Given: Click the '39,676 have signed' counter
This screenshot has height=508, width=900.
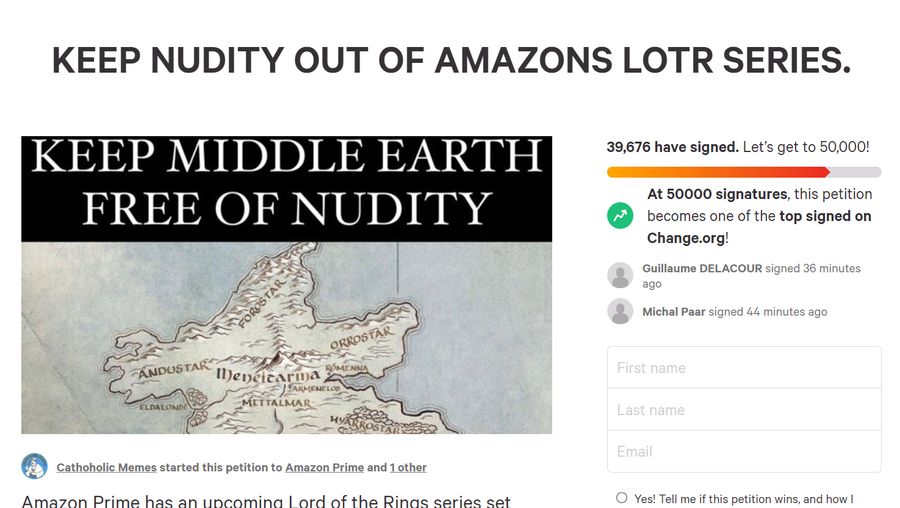Looking at the screenshot, I should click(x=673, y=147).
